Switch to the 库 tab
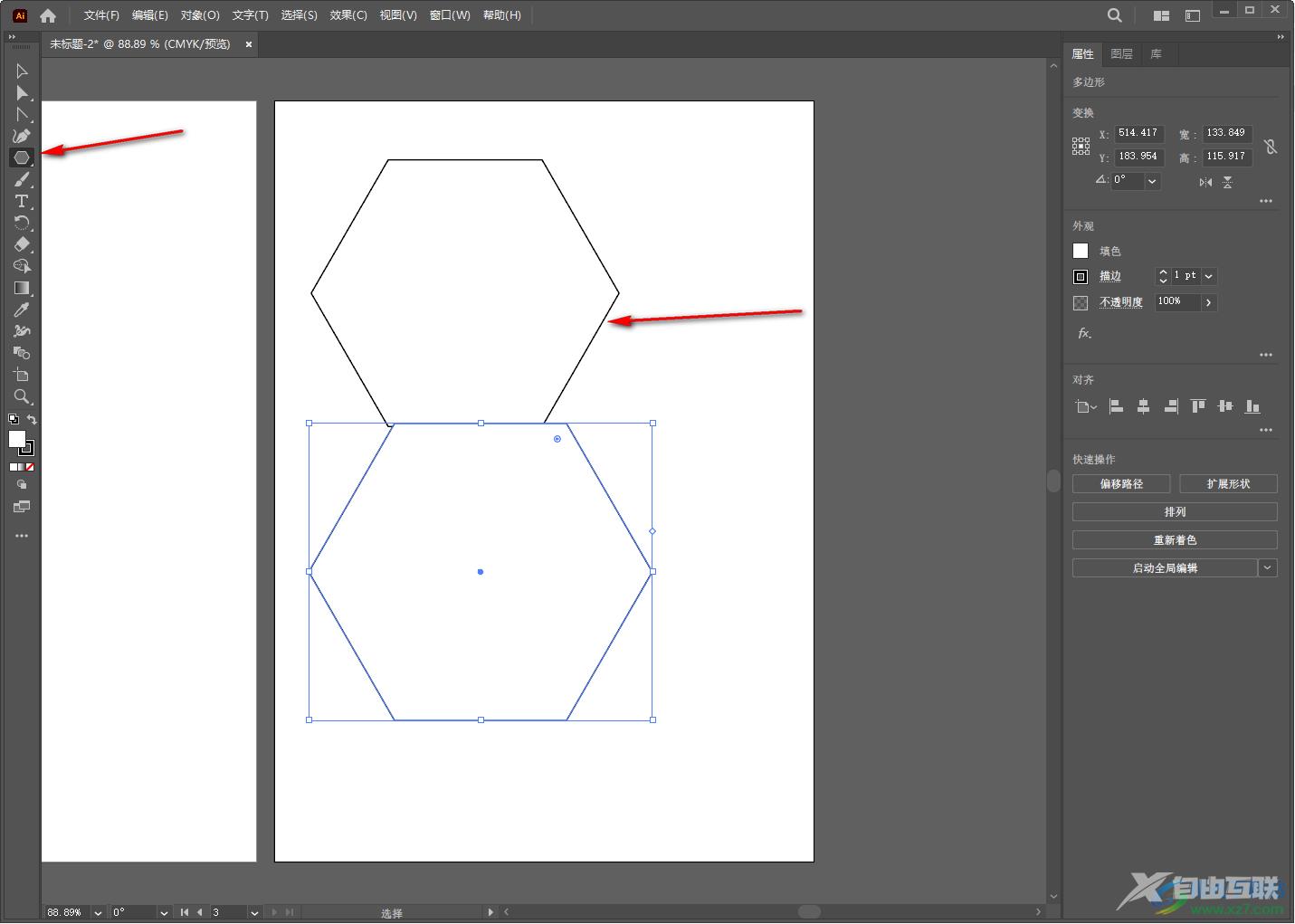 click(x=1156, y=54)
